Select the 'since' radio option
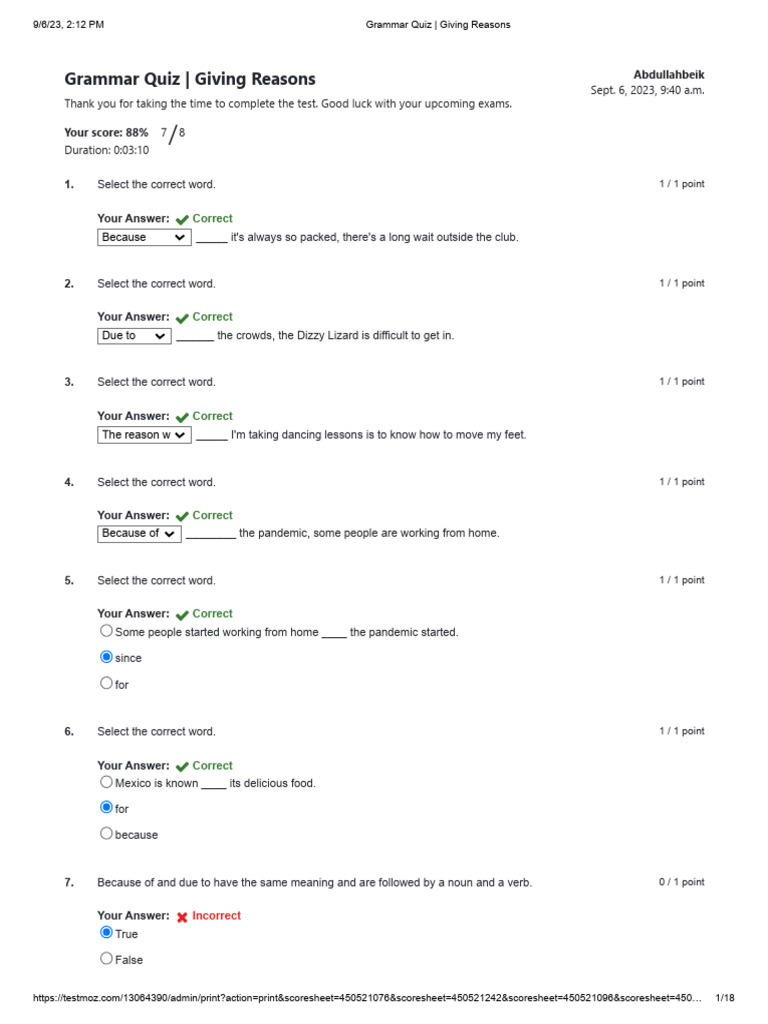 pyautogui.click(x=107, y=657)
